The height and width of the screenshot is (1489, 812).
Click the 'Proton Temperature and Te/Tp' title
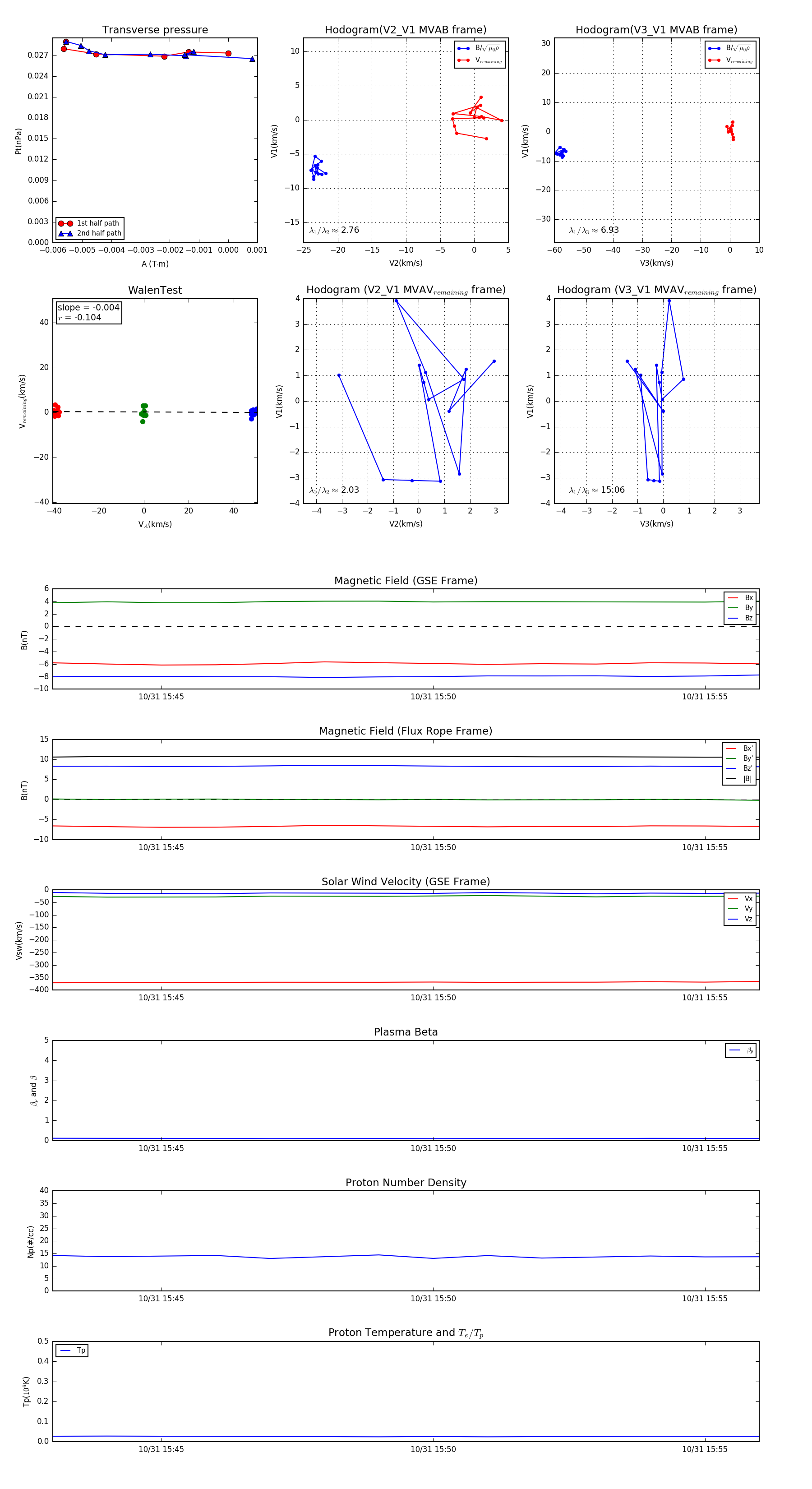pyautogui.click(x=406, y=1333)
